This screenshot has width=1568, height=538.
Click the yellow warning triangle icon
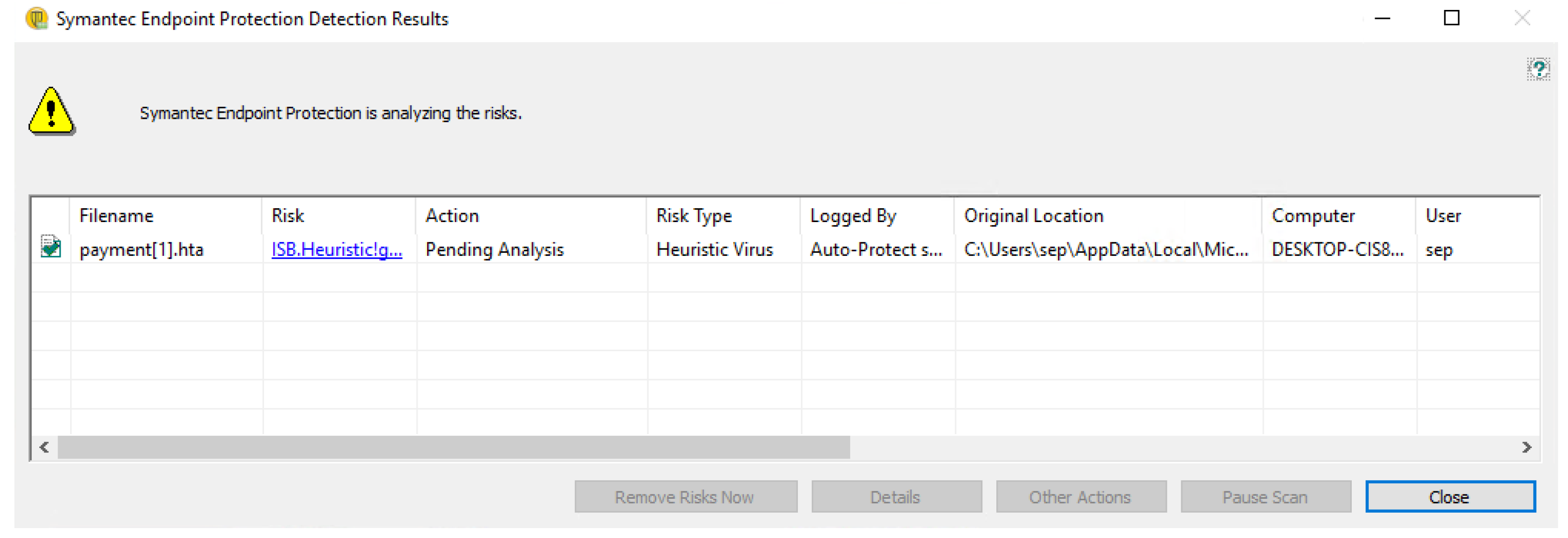click(x=51, y=111)
